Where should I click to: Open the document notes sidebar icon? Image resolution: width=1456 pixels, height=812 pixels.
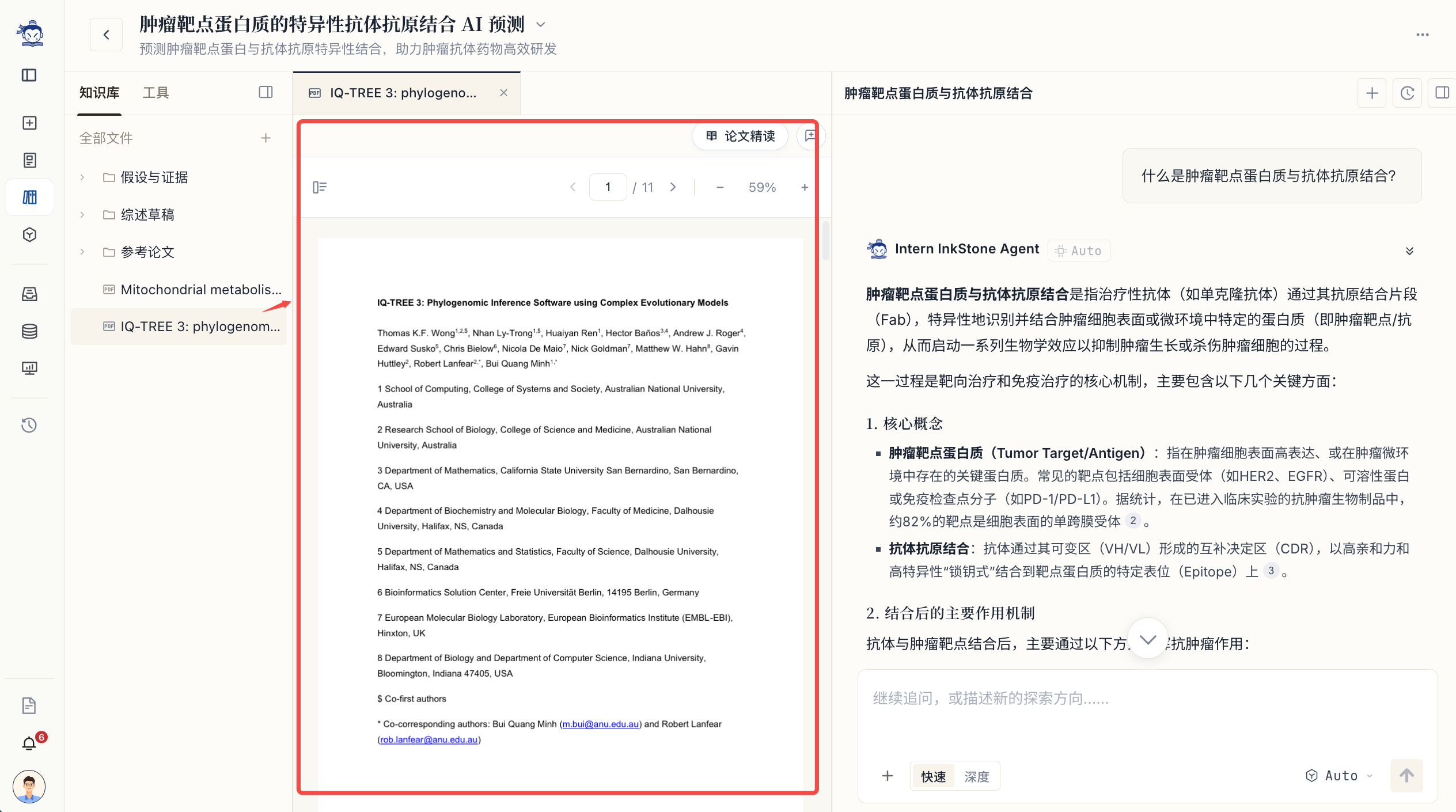(x=29, y=160)
